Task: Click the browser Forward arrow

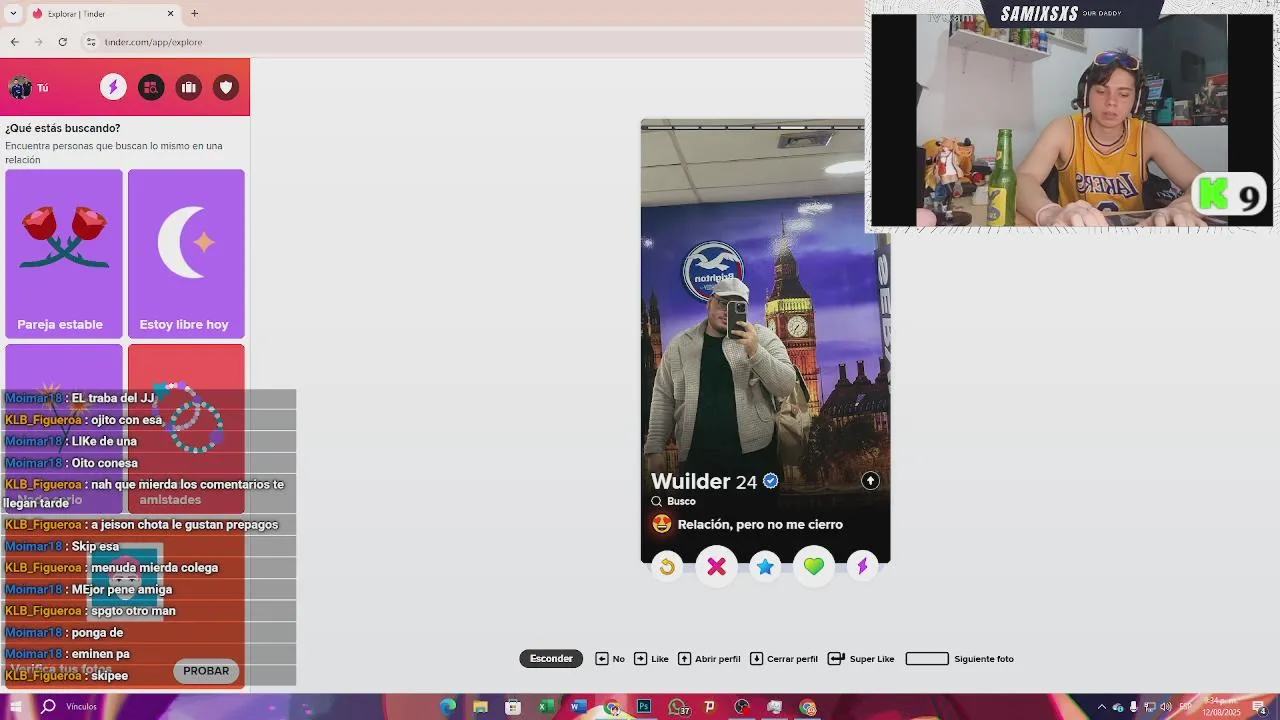Action: tap(38, 42)
